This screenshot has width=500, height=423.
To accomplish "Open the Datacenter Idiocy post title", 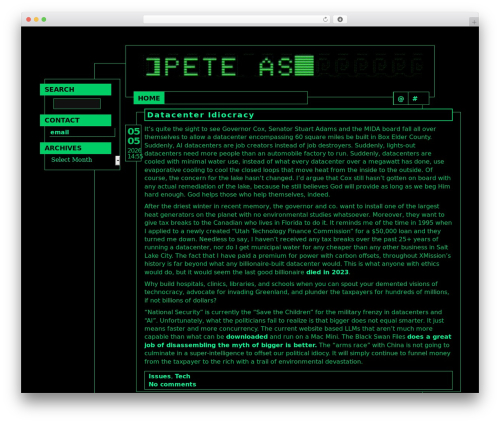I will click(200, 115).
